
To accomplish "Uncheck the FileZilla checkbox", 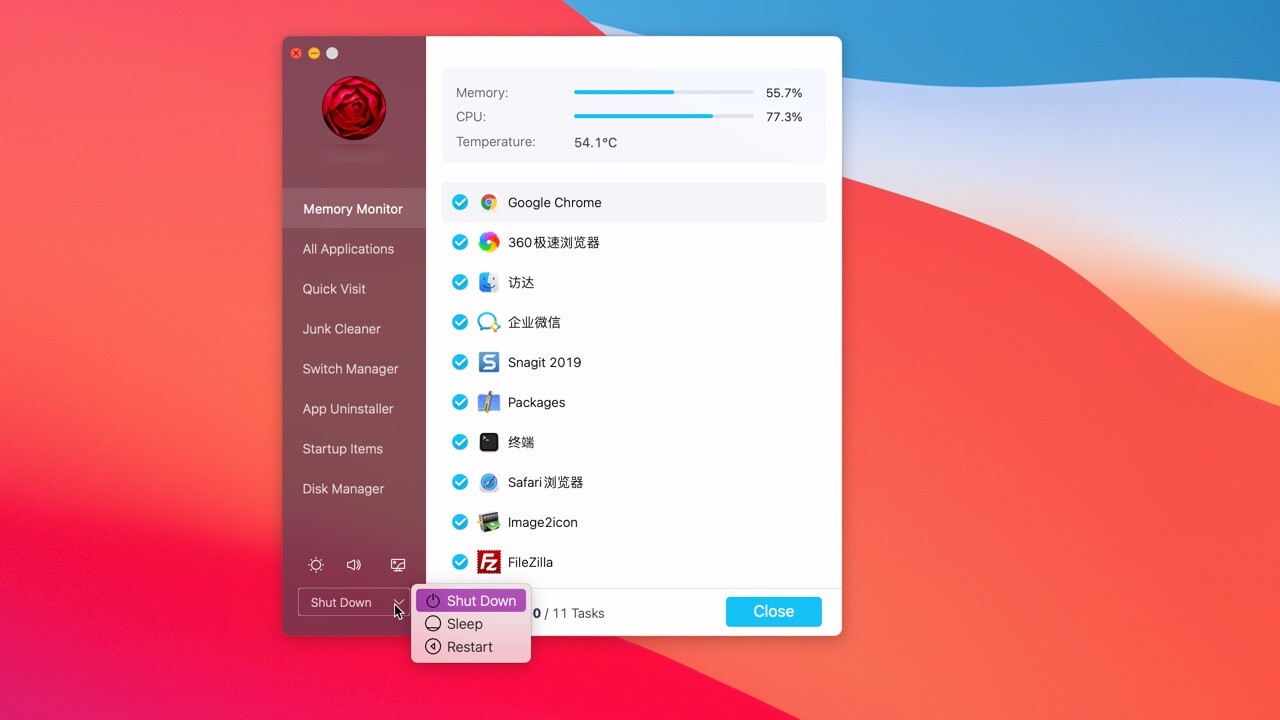I will click(x=460, y=562).
